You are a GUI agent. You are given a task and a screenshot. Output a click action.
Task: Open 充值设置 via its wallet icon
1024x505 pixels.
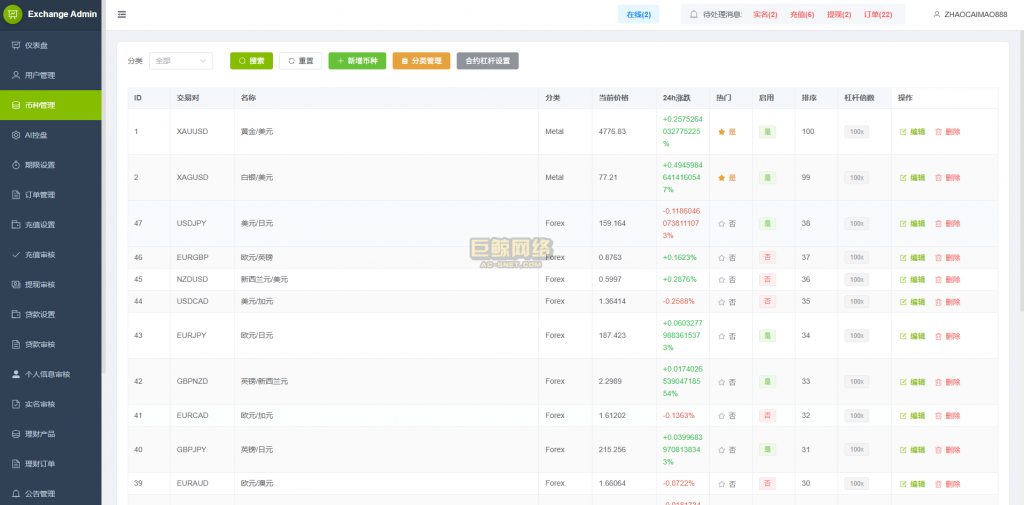(16, 225)
